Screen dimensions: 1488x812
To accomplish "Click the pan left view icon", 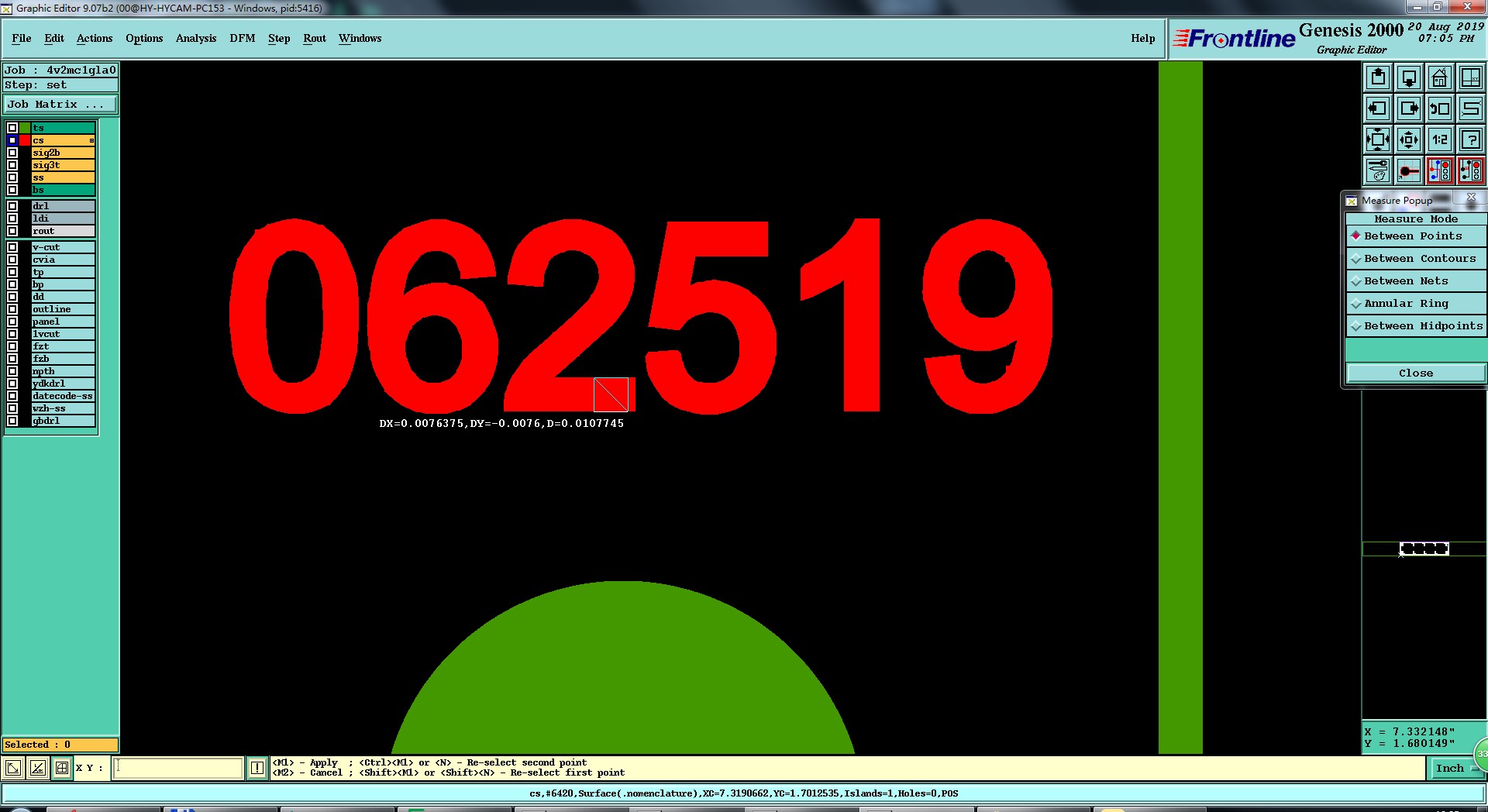I will point(1378,108).
